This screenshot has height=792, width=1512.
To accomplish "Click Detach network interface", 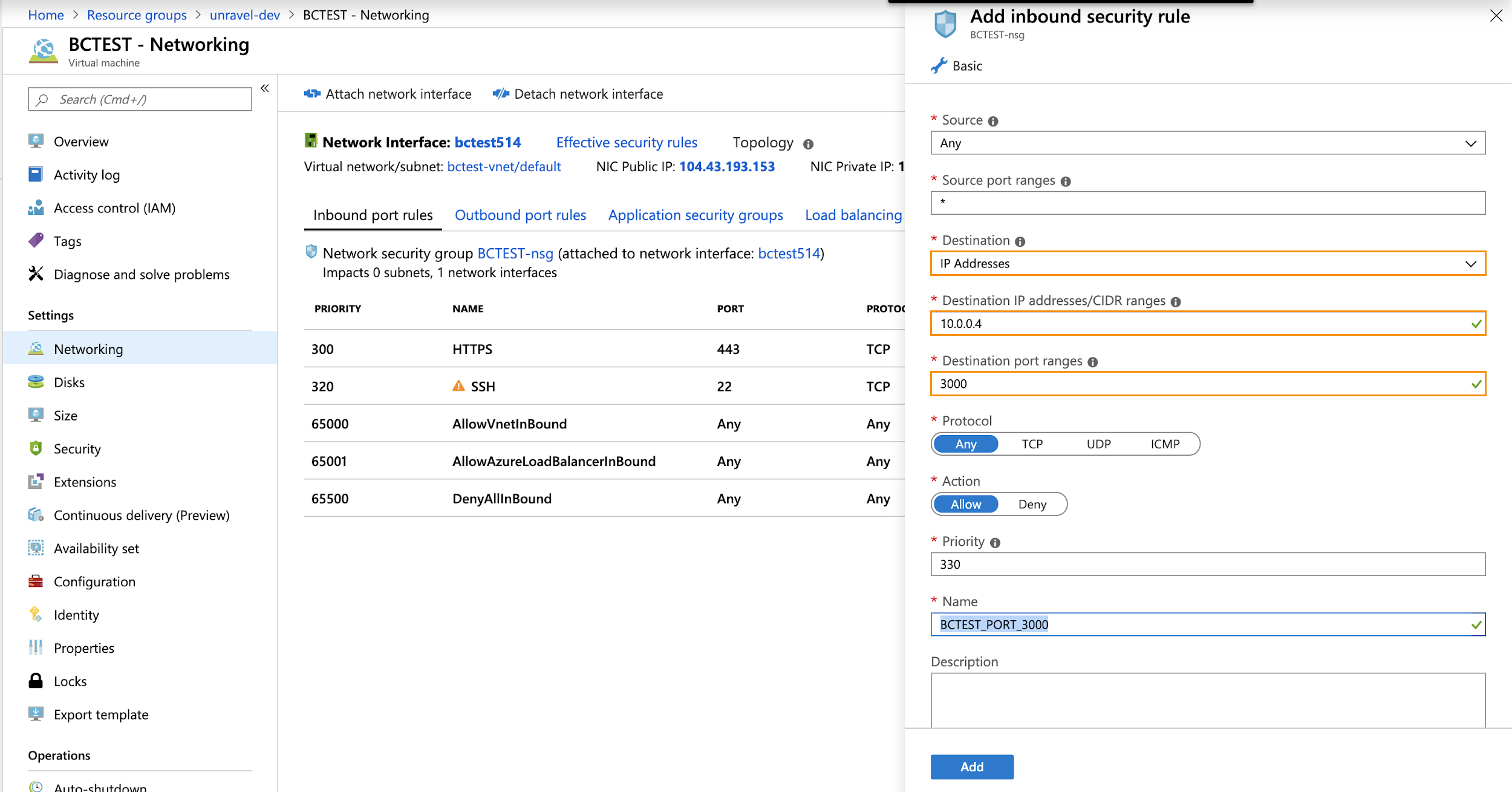I will click(578, 94).
